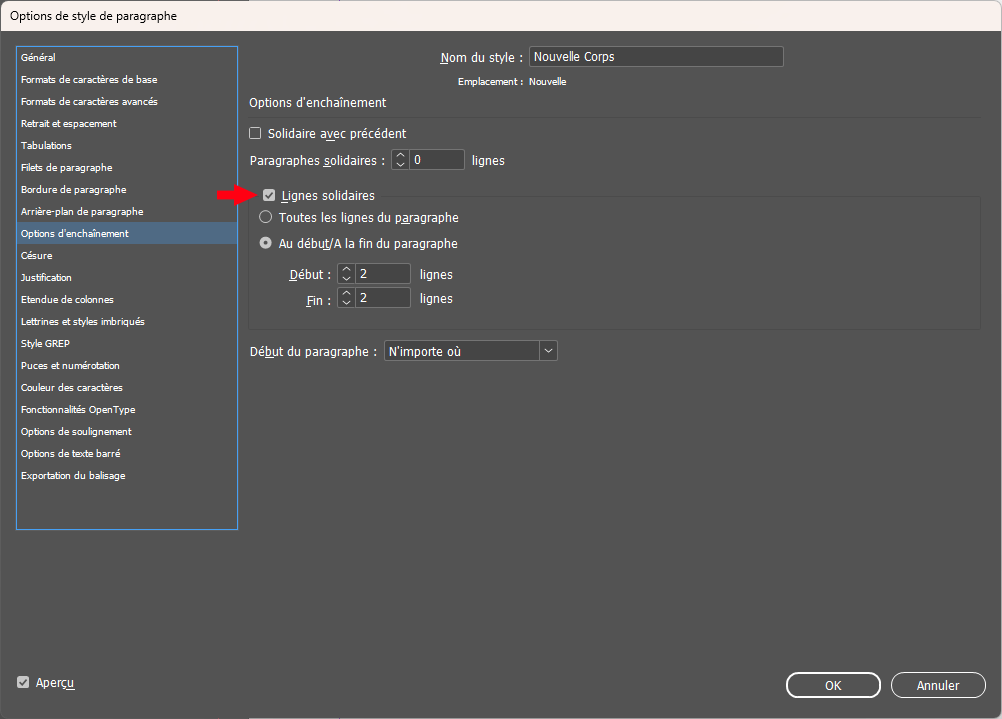Switch to Césure settings
Image resolution: width=1002 pixels, height=719 pixels.
pos(37,256)
